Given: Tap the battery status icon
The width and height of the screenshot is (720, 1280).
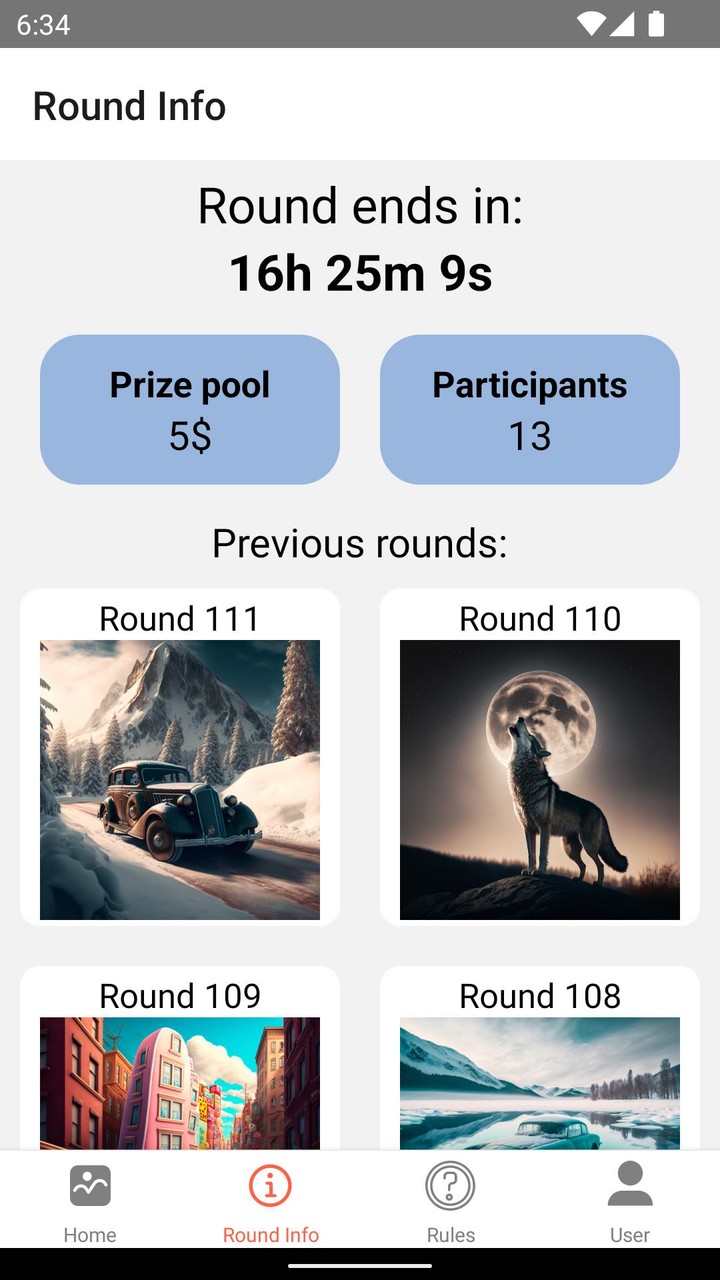Looking at the screenshot, I should pos(656,24).
